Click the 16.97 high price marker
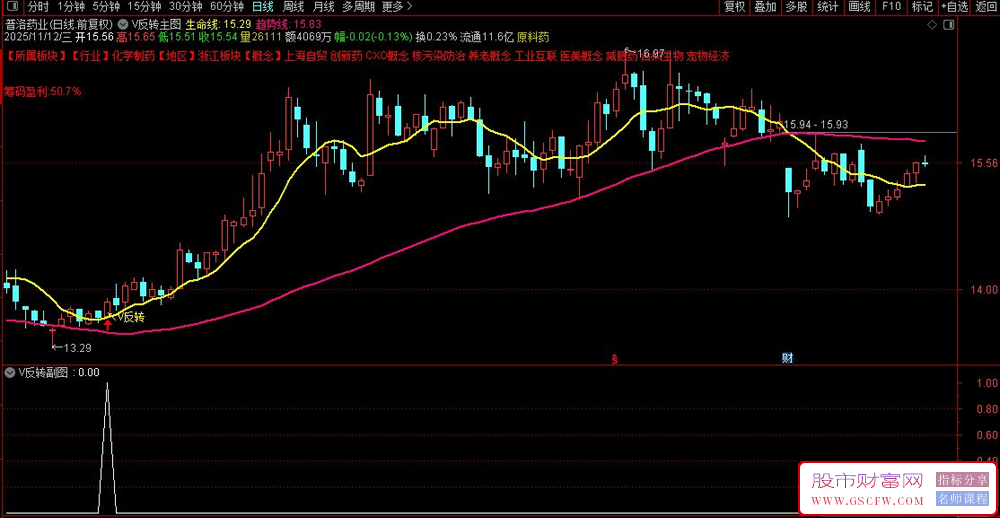The image size is (1000, 518). 645,52
